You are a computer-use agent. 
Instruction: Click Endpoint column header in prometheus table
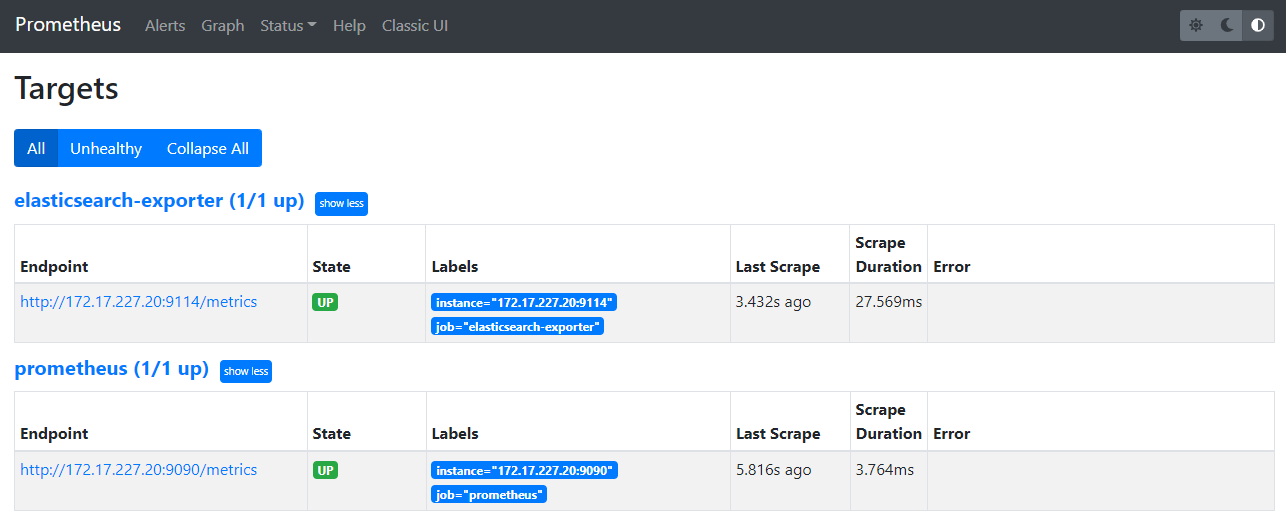click(x=54, y=434)
